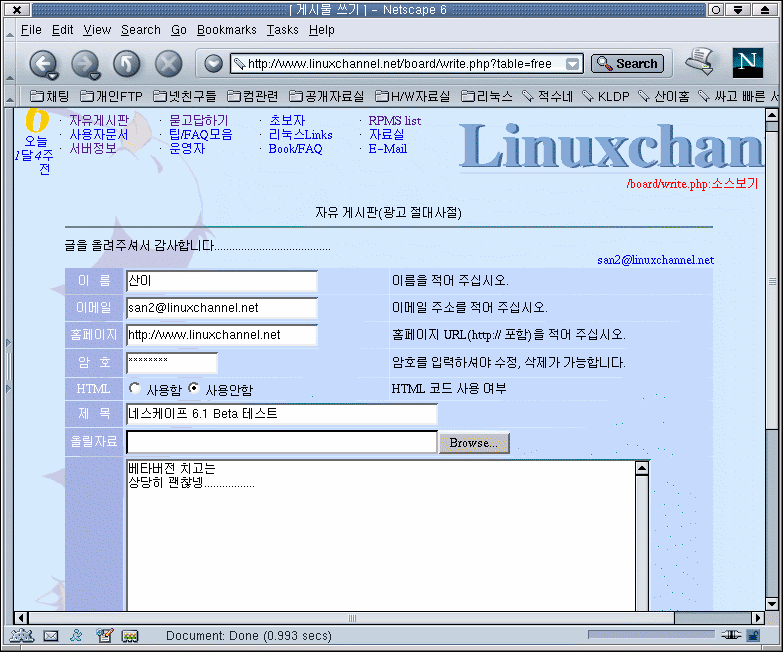783x652 pixels.
Task: Click into the 제목 subject input field
Action: click(x=281, y=414)
